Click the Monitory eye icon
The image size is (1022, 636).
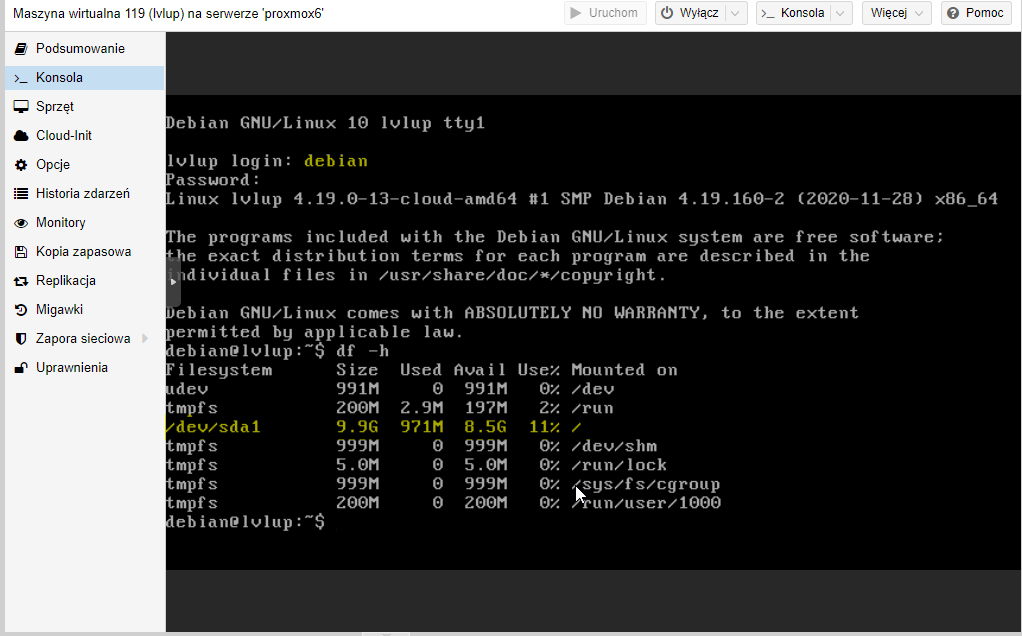[21, 223]
